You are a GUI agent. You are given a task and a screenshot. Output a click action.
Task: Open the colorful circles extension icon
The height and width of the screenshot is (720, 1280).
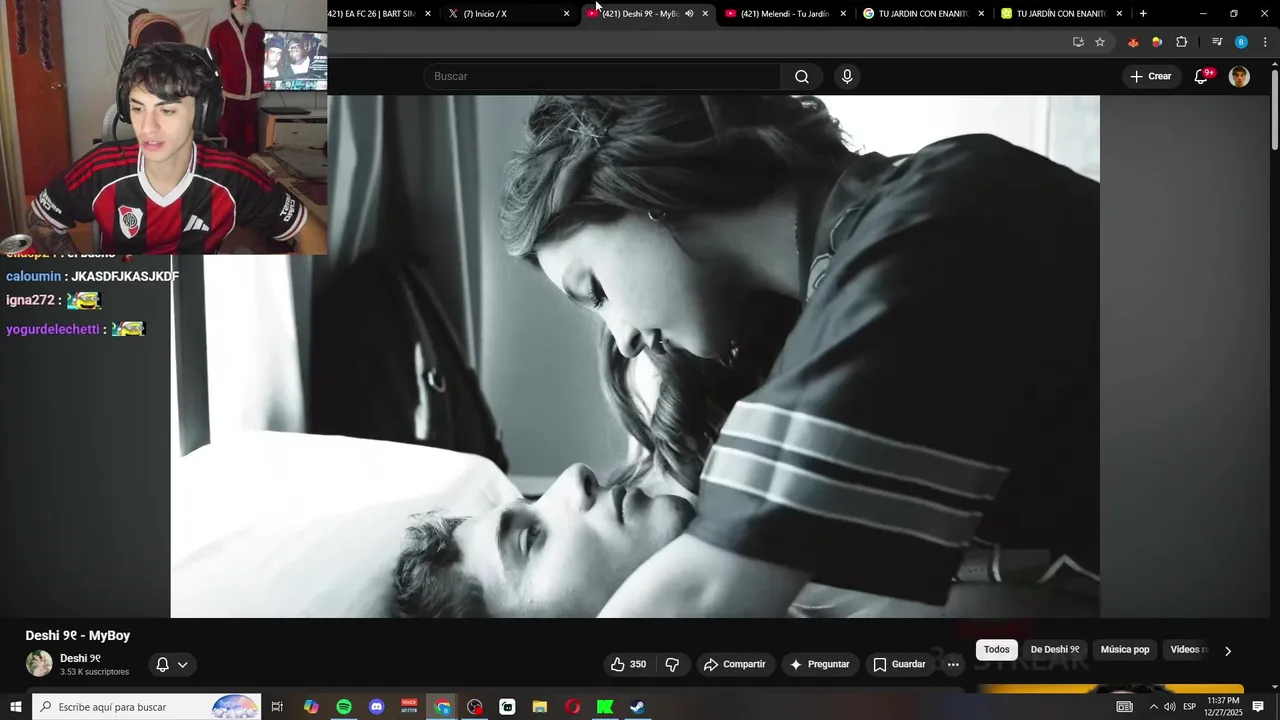[x=1157, y=42]
